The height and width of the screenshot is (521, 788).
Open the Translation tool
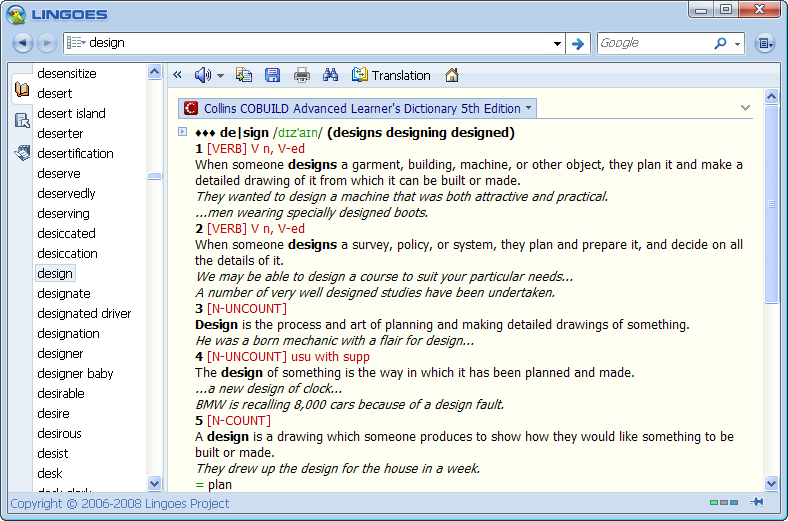pos(391,75)
